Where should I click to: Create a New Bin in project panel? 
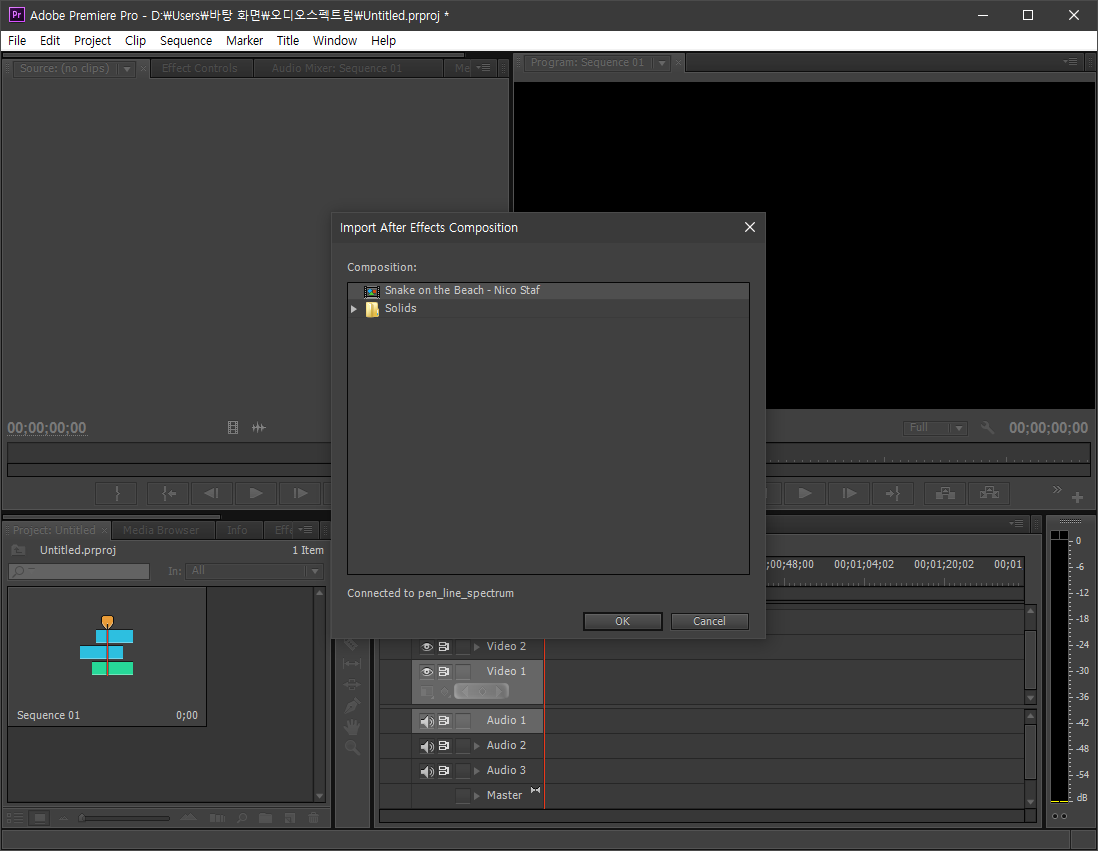265,817
